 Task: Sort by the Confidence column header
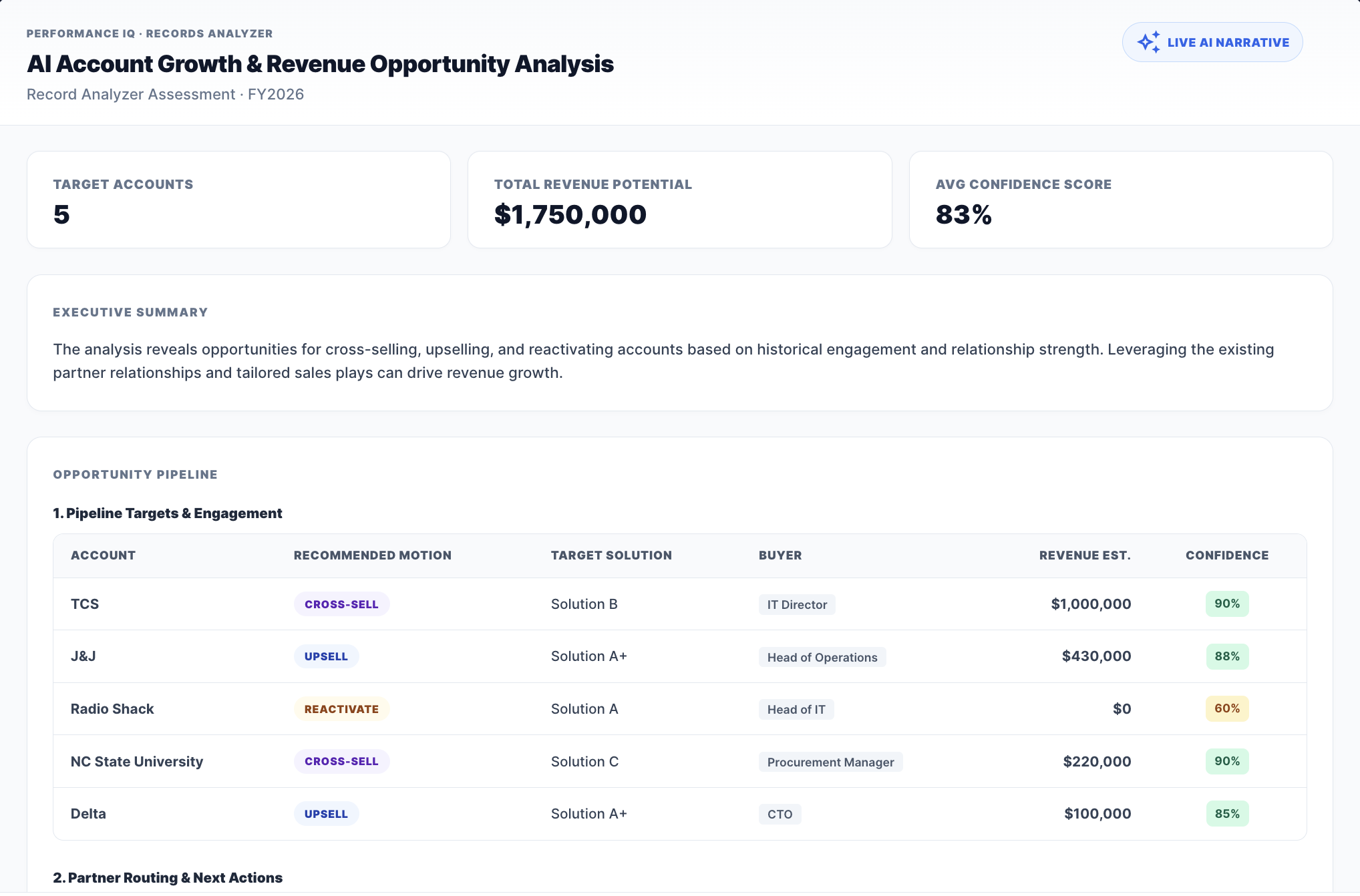(1227, 555)
